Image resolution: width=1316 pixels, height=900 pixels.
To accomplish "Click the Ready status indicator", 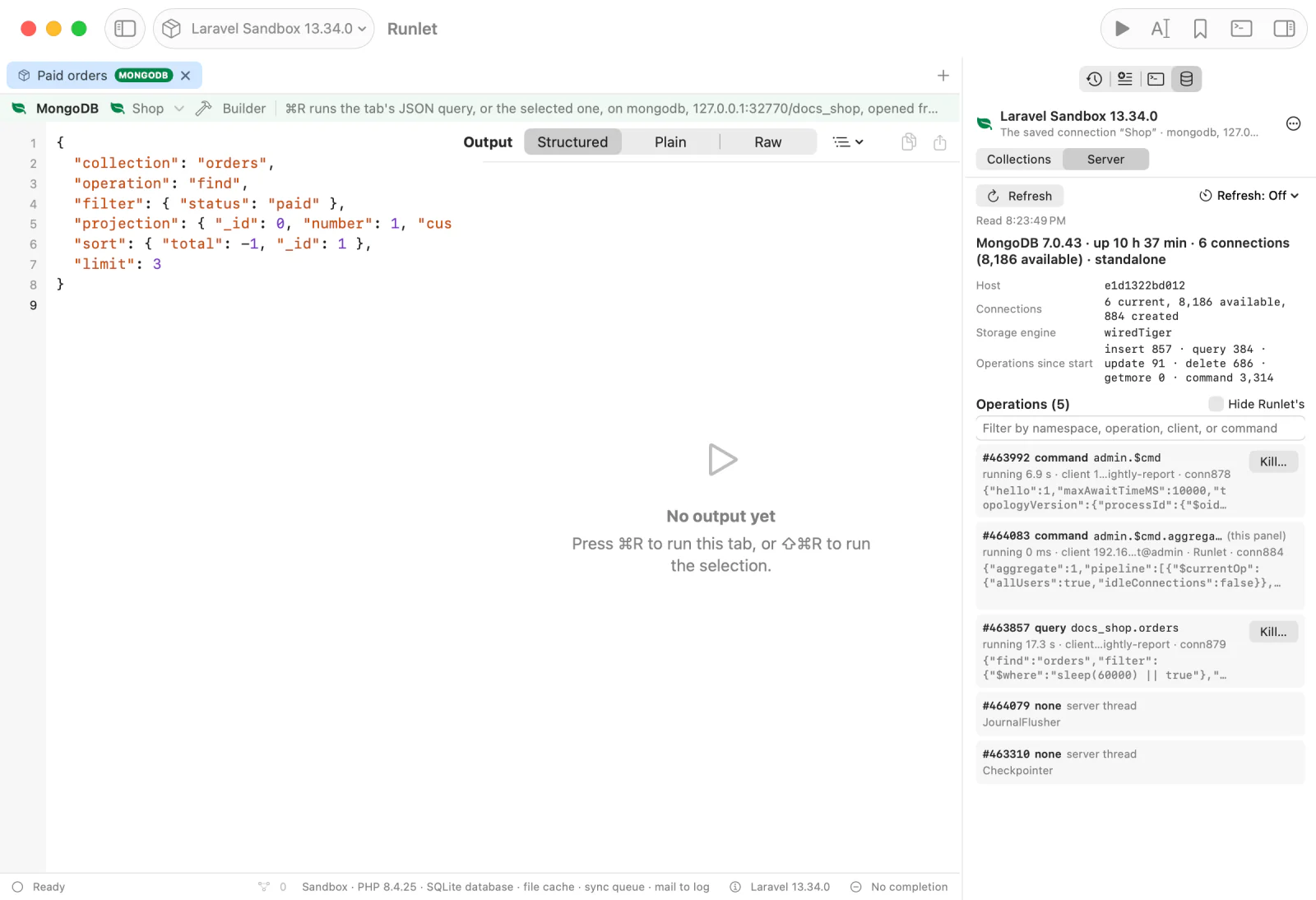I will [x=39, y=887].
